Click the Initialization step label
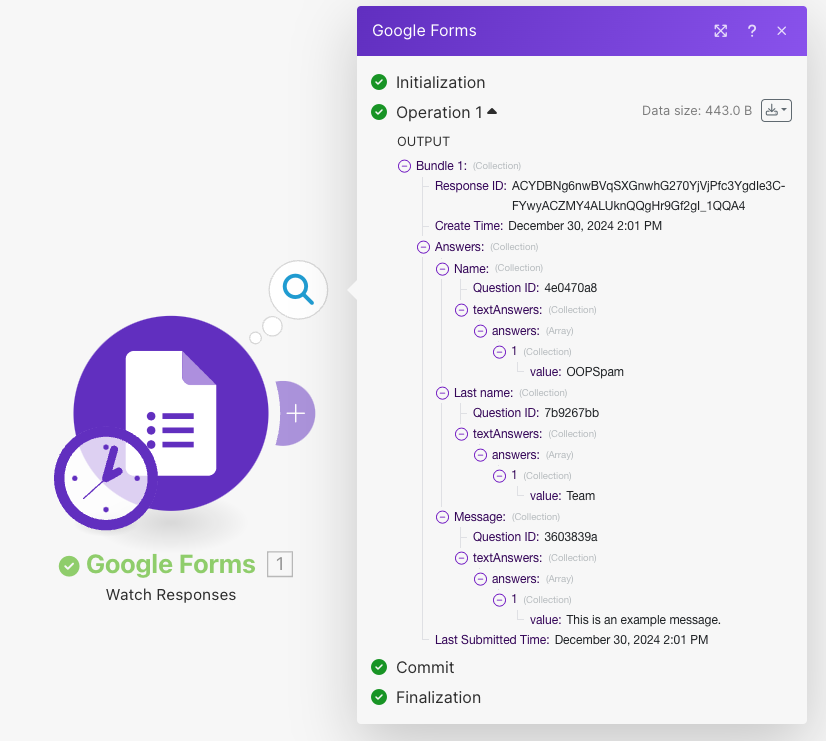Image resolution: width=826 pixels, height=741 pixels. [440, 83]
